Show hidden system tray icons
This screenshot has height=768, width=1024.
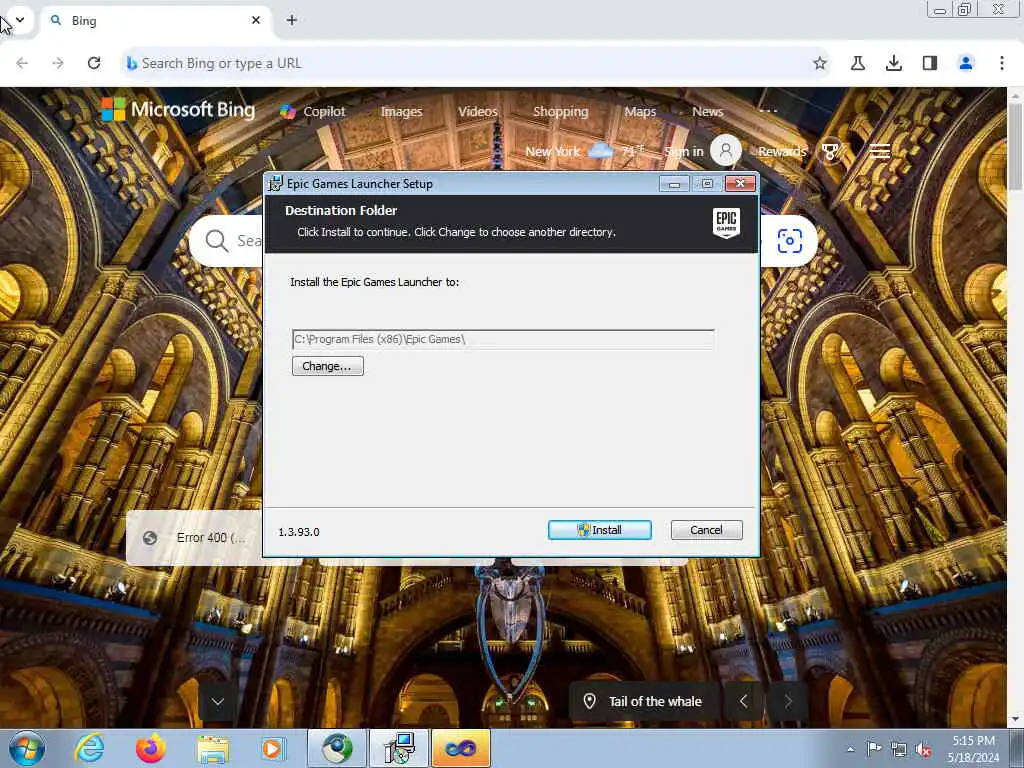[850, 748]
